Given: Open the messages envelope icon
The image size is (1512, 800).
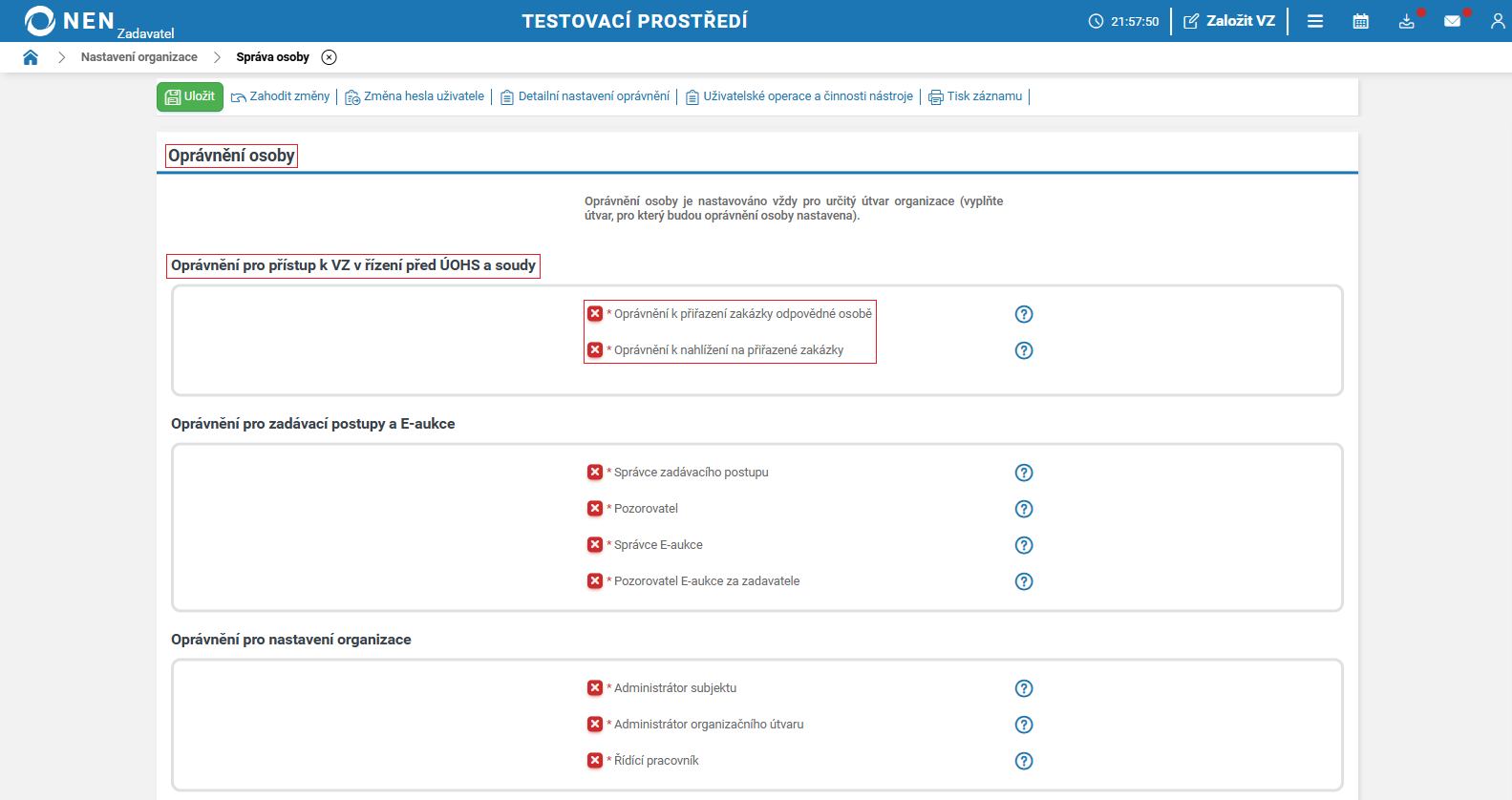Looking at the screenshot, I should click(x=1452, y=21).
